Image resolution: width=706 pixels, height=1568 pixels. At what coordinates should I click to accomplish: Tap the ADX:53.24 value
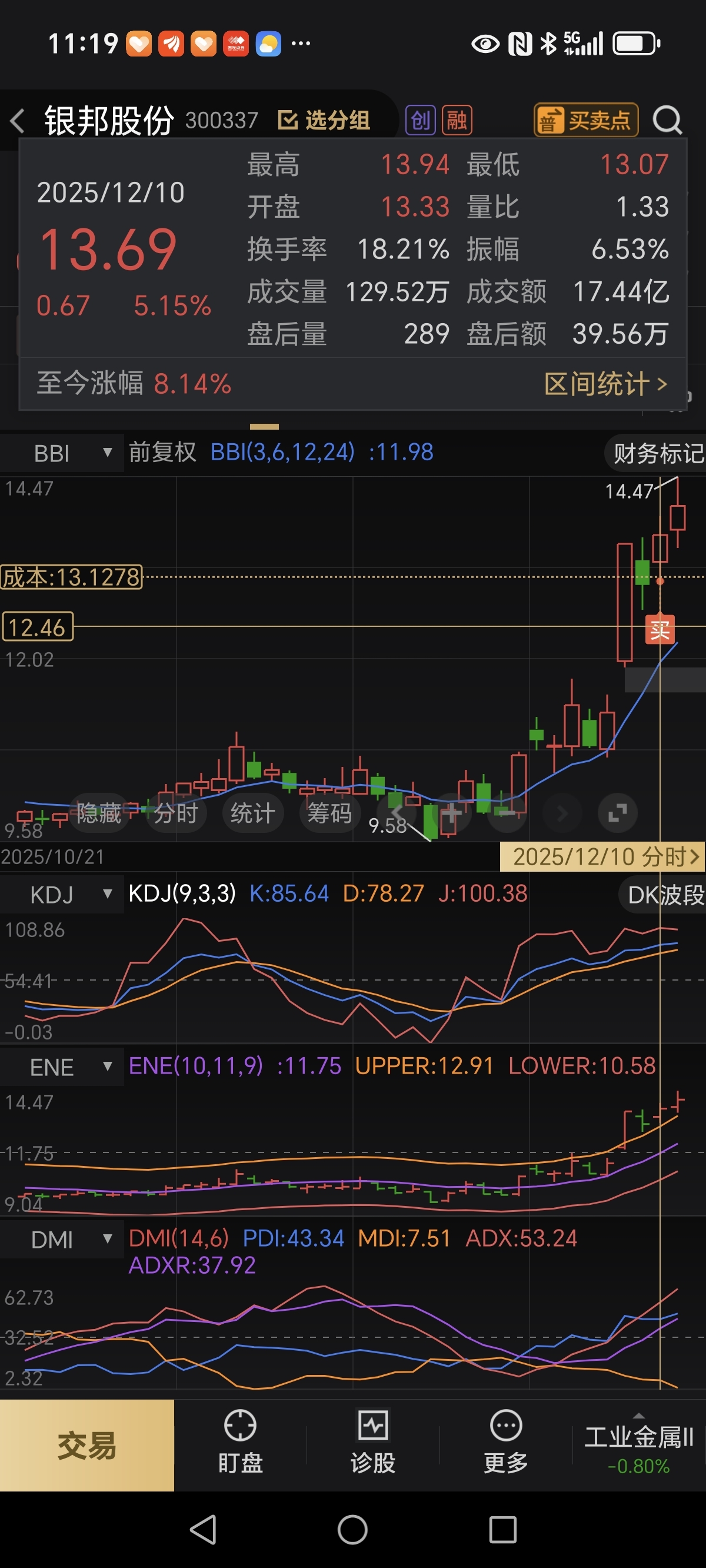point(522,1239)
